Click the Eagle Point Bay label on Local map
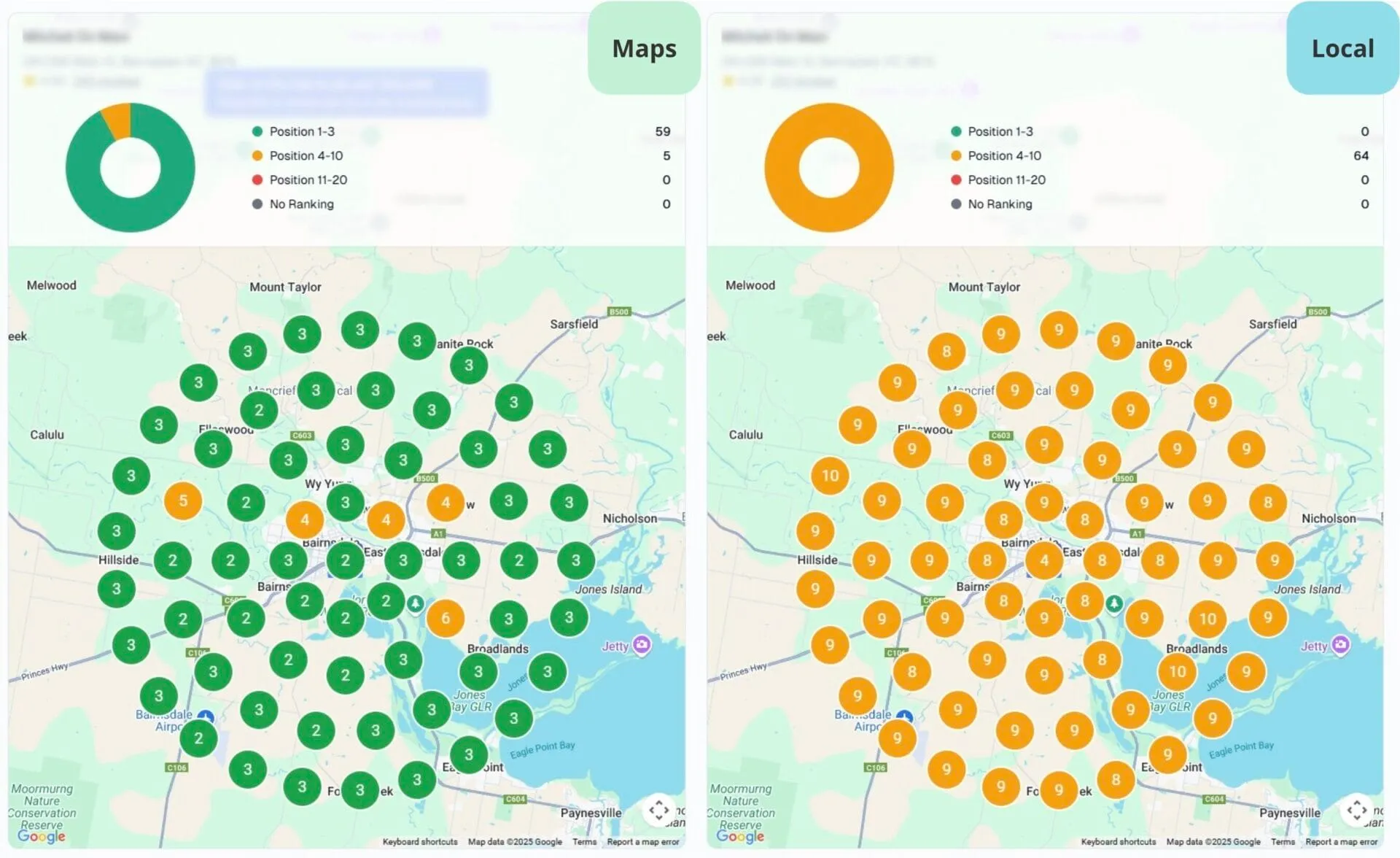Screen dimensions: 1400x858 click(x=1241, y=749)
